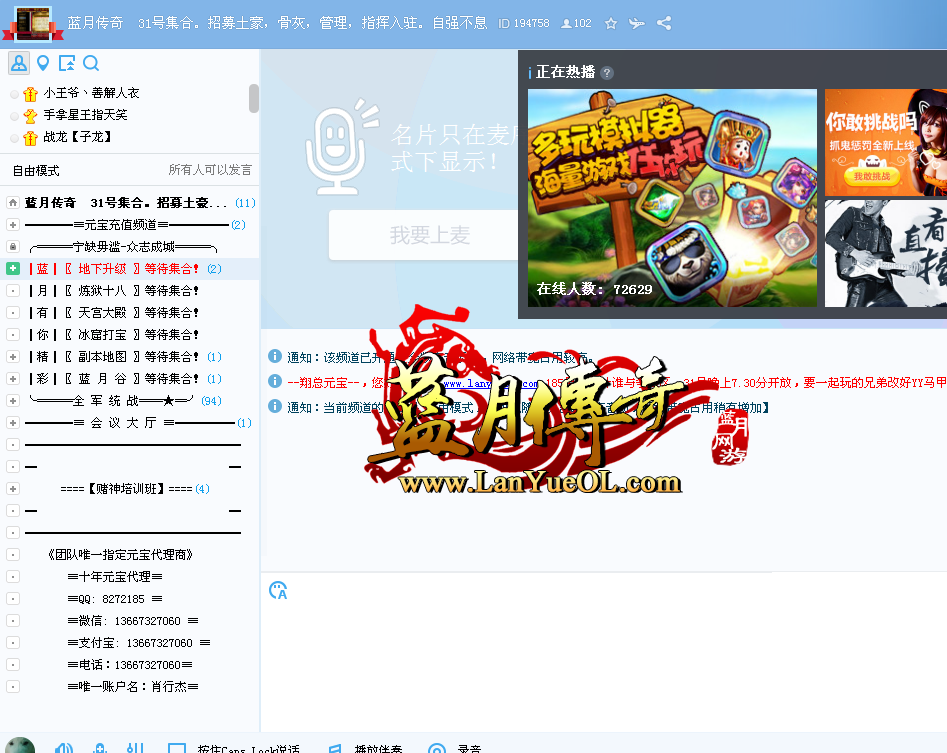Viewport: 947px width, 753px height.
Task: Select the member list icon in the sidebar
Action: coord(19,62)
